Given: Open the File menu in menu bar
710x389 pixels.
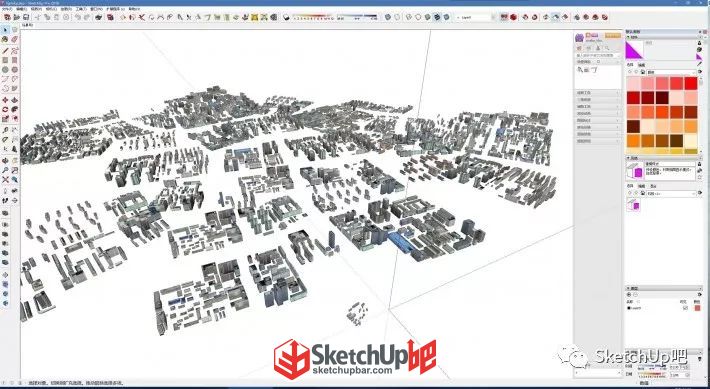Looking at the screenshot, I should [7, 9].
